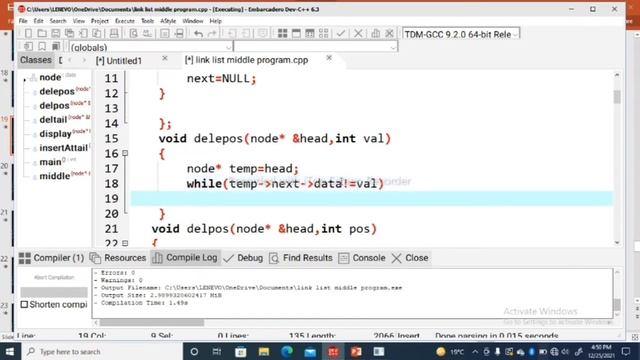Open the empty function dropdown beside (globals)

(x=316, y=47)
